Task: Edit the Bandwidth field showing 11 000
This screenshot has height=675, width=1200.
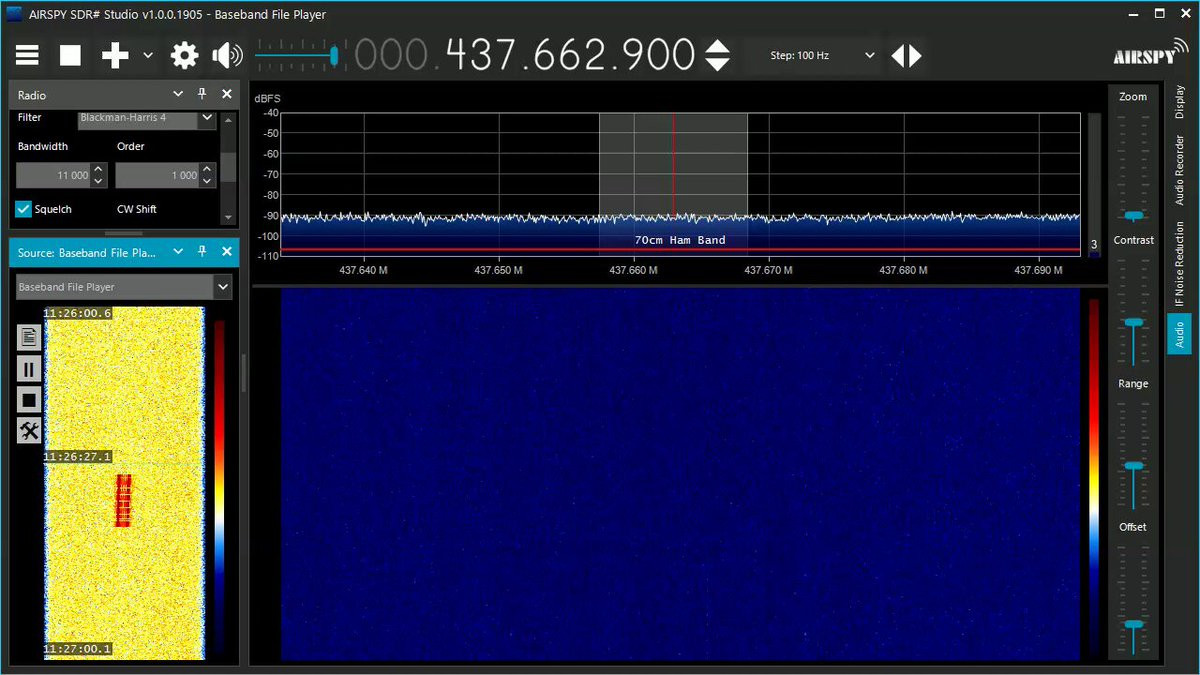Action: coord(53,175)
